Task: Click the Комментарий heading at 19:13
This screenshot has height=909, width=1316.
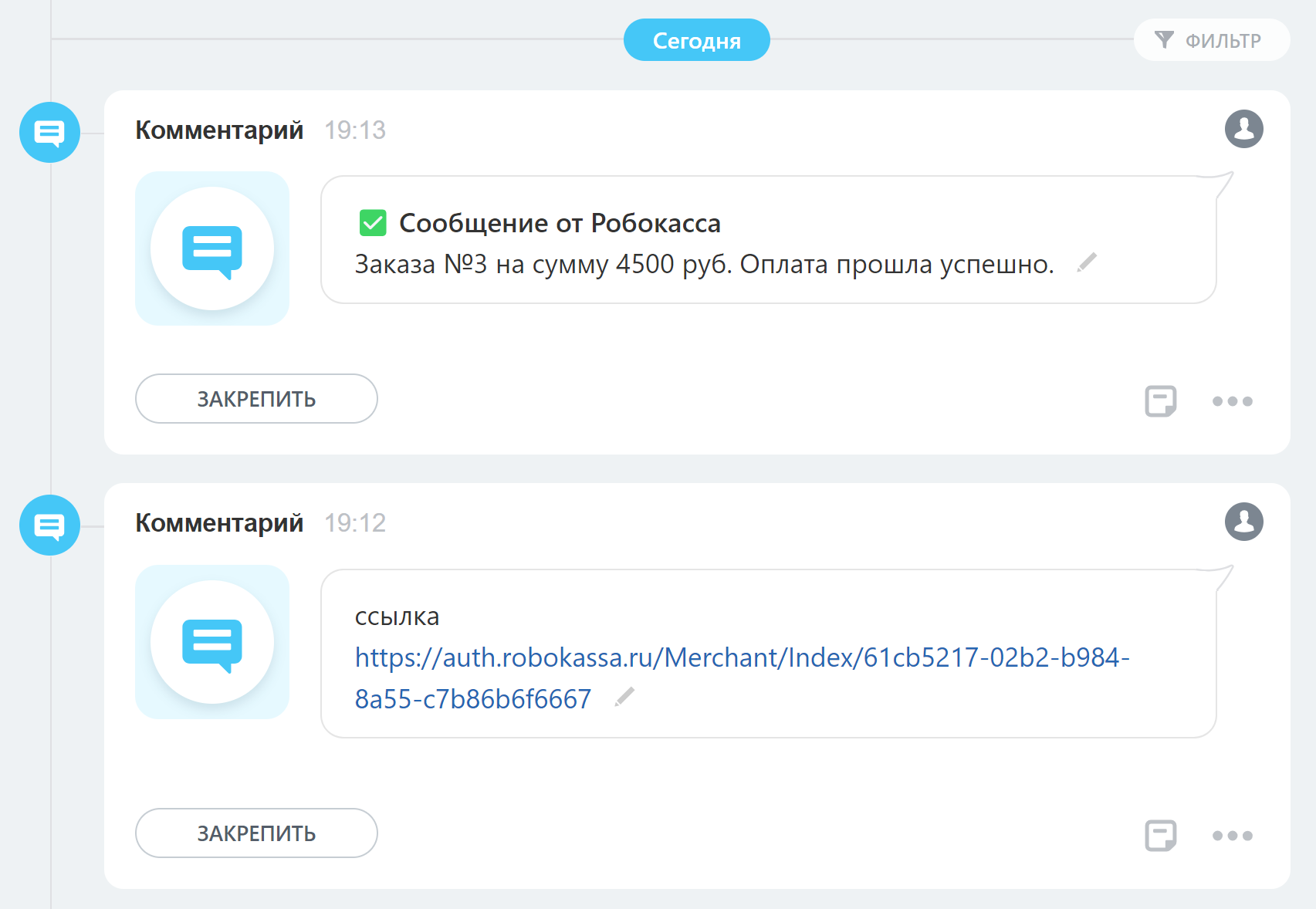Action: [x=219, y=130]
